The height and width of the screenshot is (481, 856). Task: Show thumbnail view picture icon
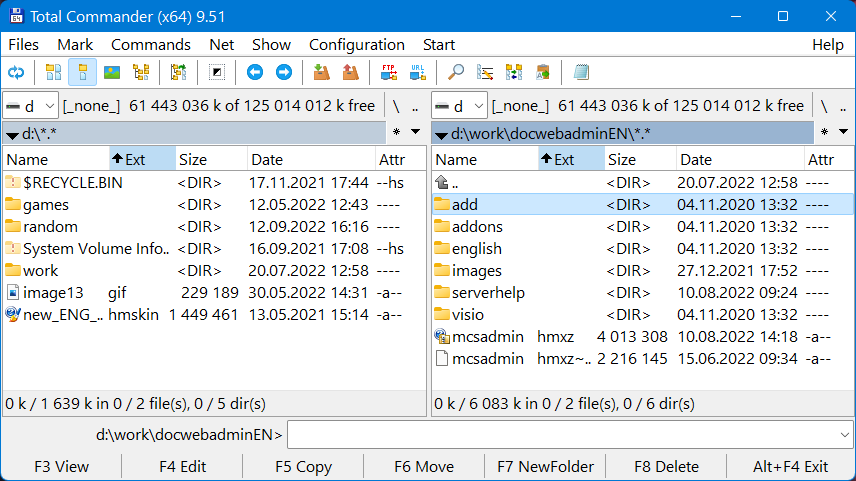pyautogui.click(x=112, y=72)
